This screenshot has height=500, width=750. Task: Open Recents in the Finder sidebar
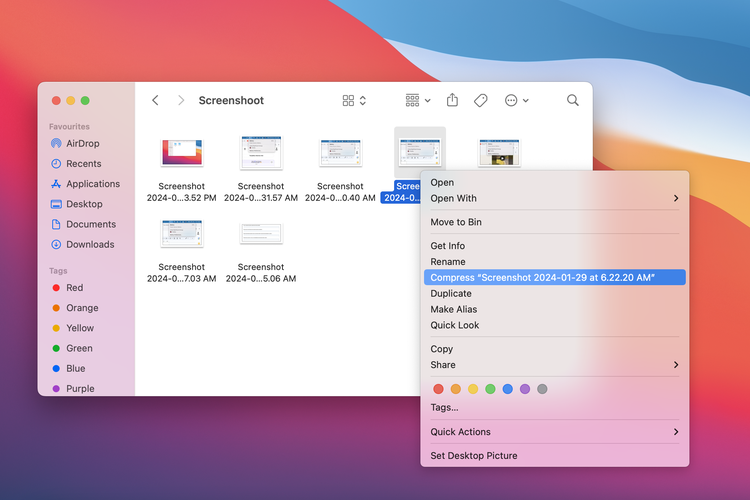pos(83,163)
